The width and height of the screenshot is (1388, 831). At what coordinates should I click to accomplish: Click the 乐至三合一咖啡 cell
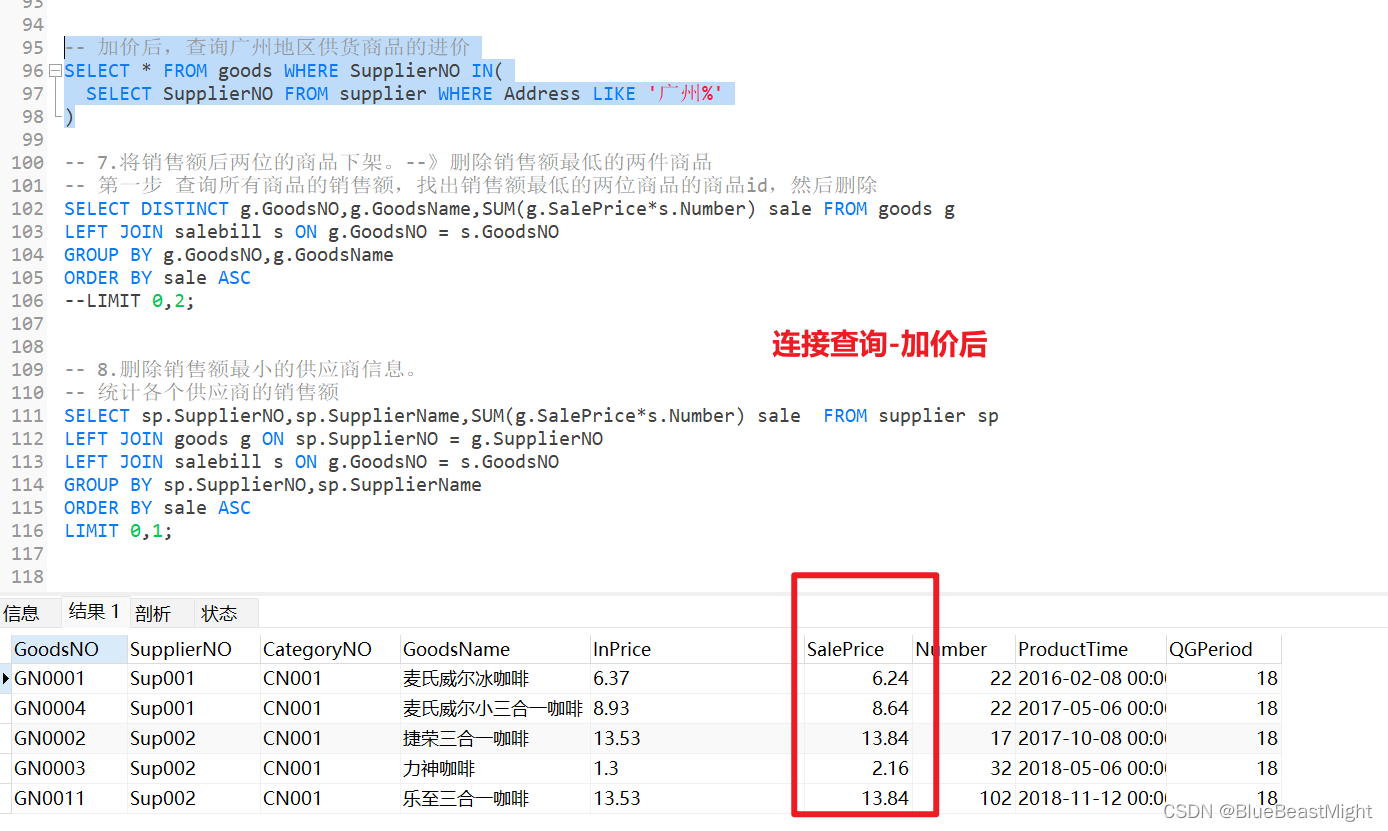click(495, 799)
